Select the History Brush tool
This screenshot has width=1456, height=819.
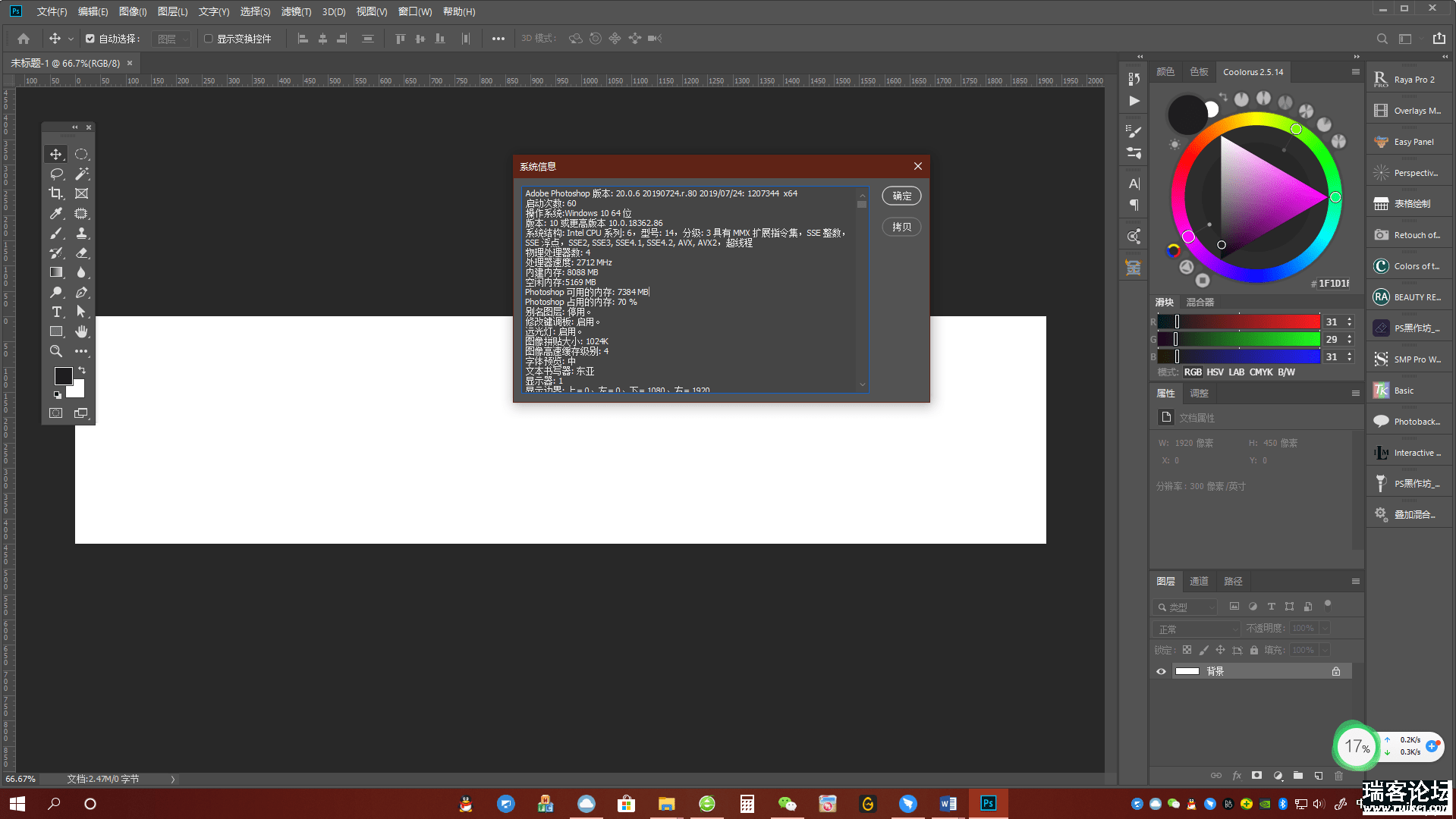click(x=56, y=253)
